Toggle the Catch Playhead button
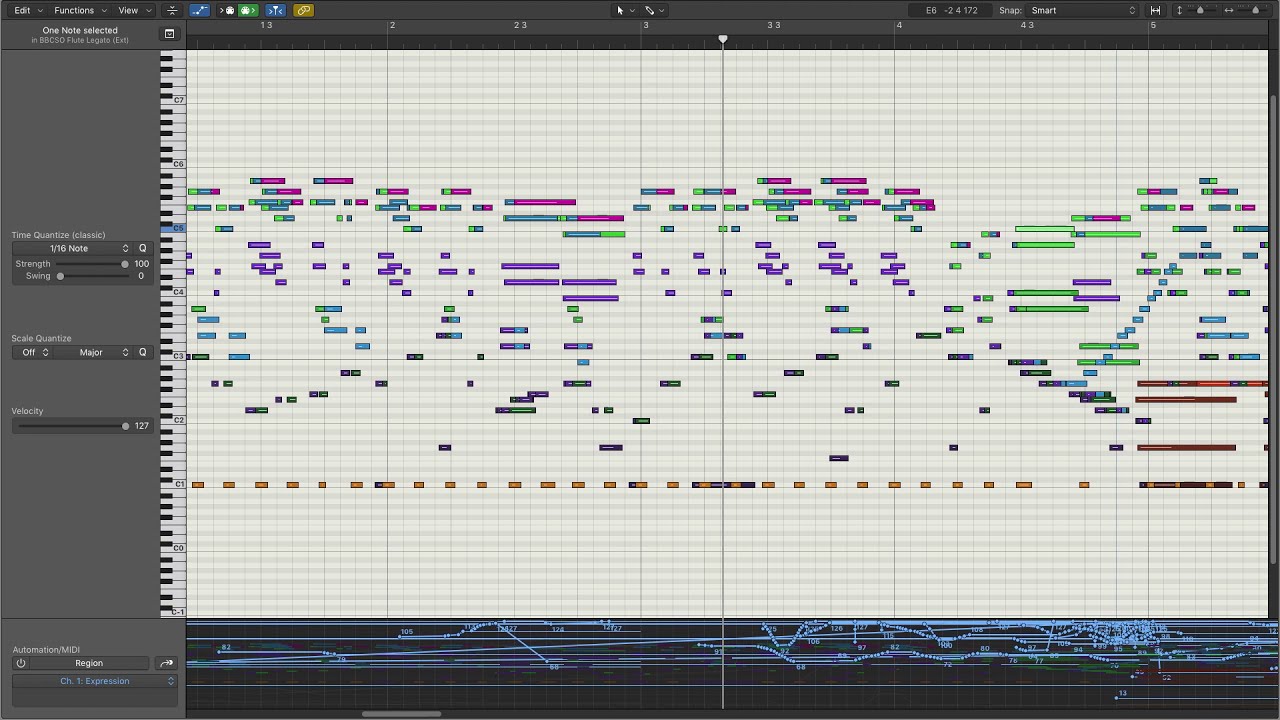This screenshot has width=1280, height=720. [275, 10]
